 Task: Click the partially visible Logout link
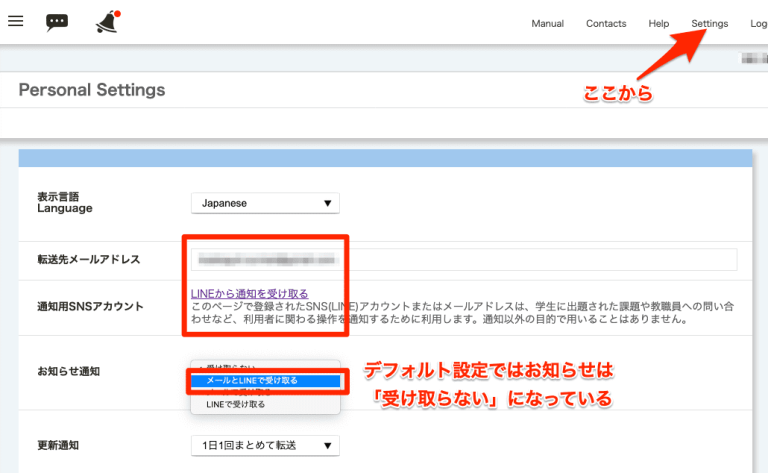[x=757, y=23]
